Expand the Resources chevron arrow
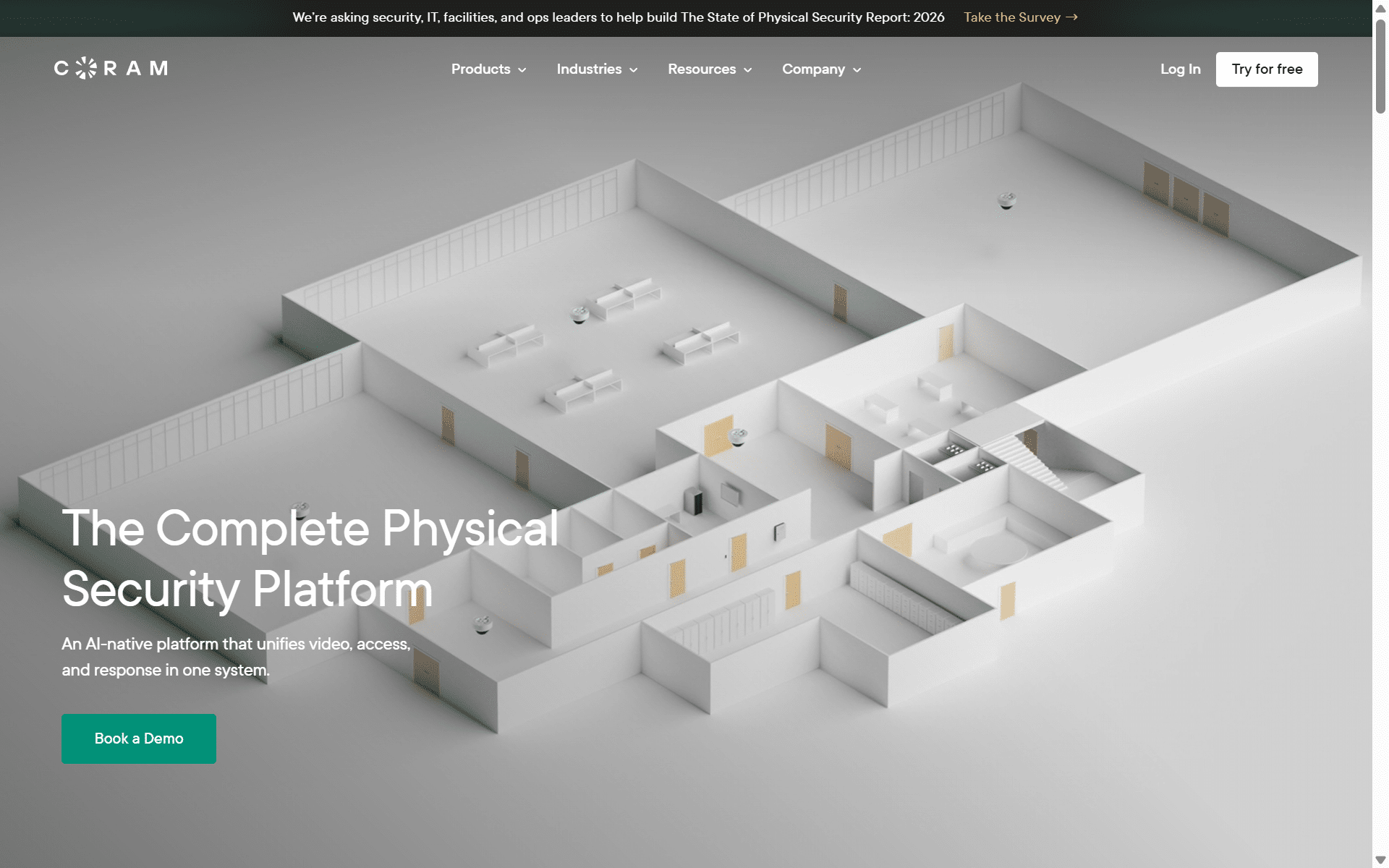The image size is (1389, 868). click(747, 70)
